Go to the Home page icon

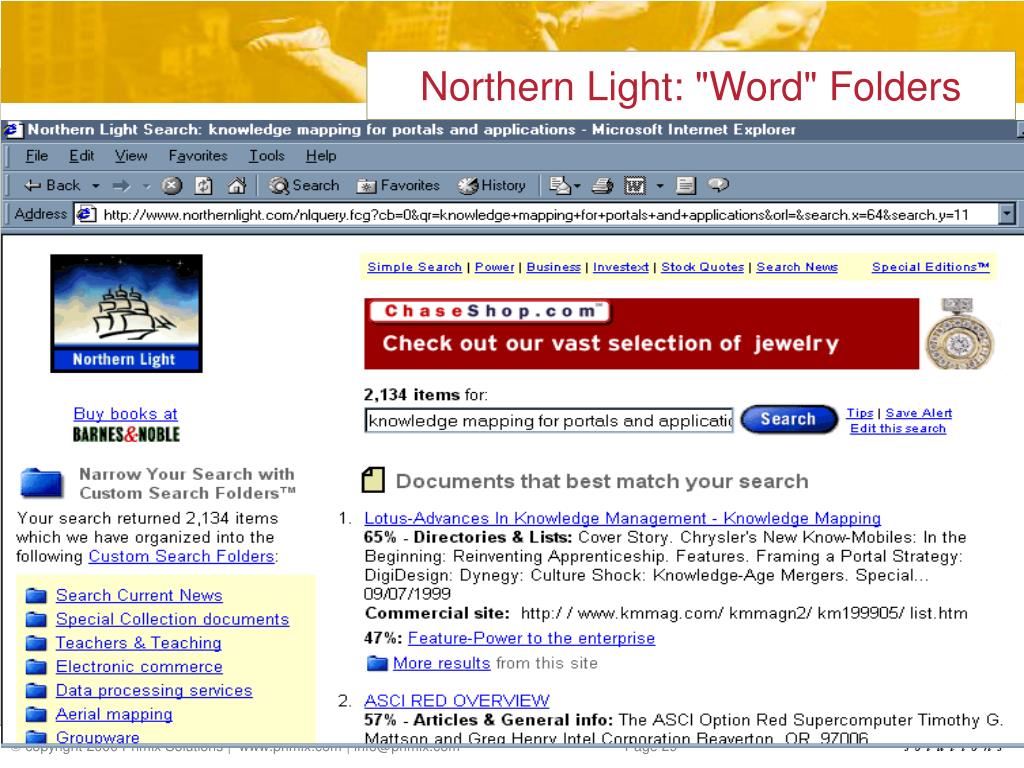pyautogui.click(x=236, y=186)
